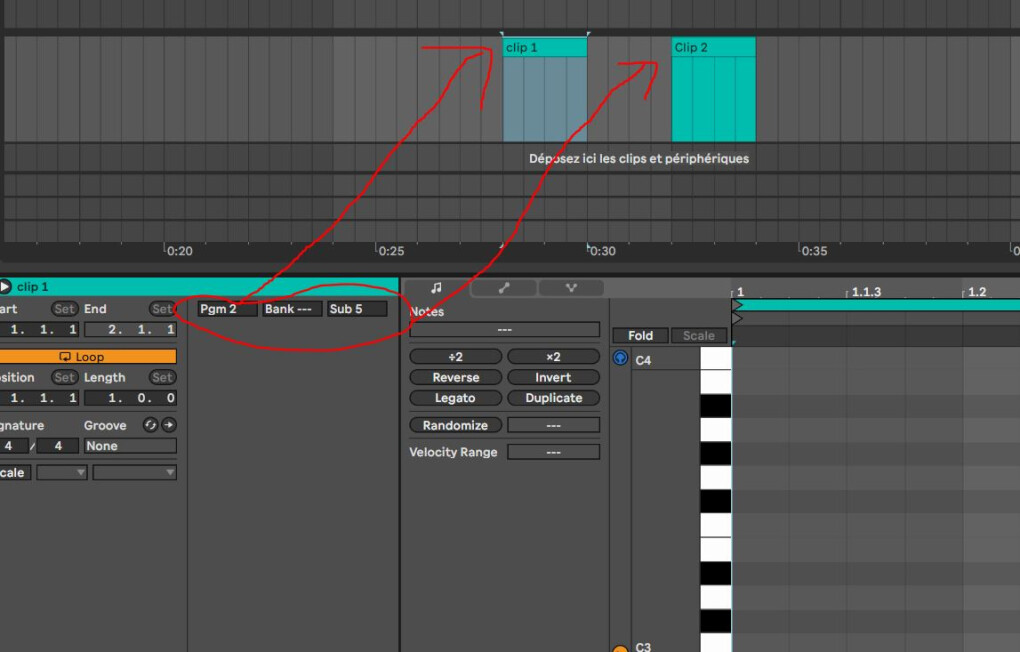Click the ÷2 halve tempo button
1020x652 pixels.
(455, 357)
